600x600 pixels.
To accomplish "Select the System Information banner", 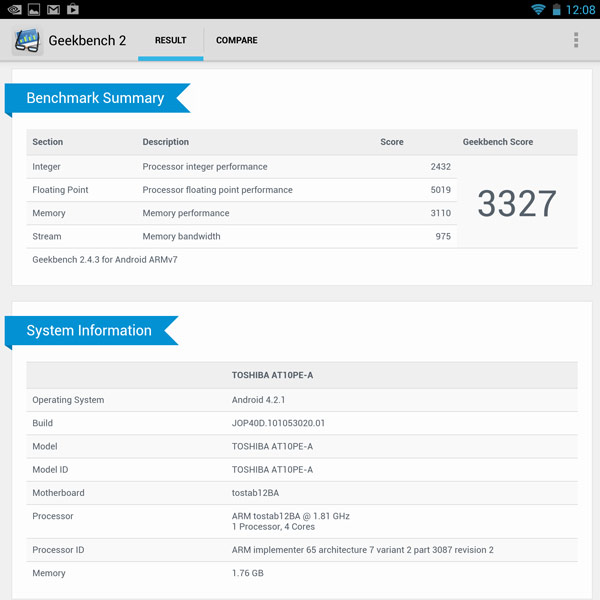I will [91, 331].
